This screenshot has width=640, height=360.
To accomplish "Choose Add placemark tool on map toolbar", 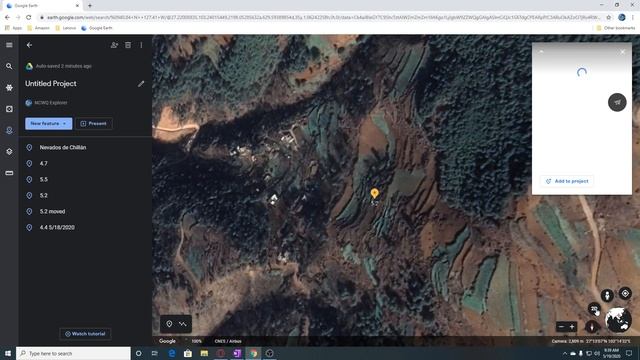I will point(169,324).
